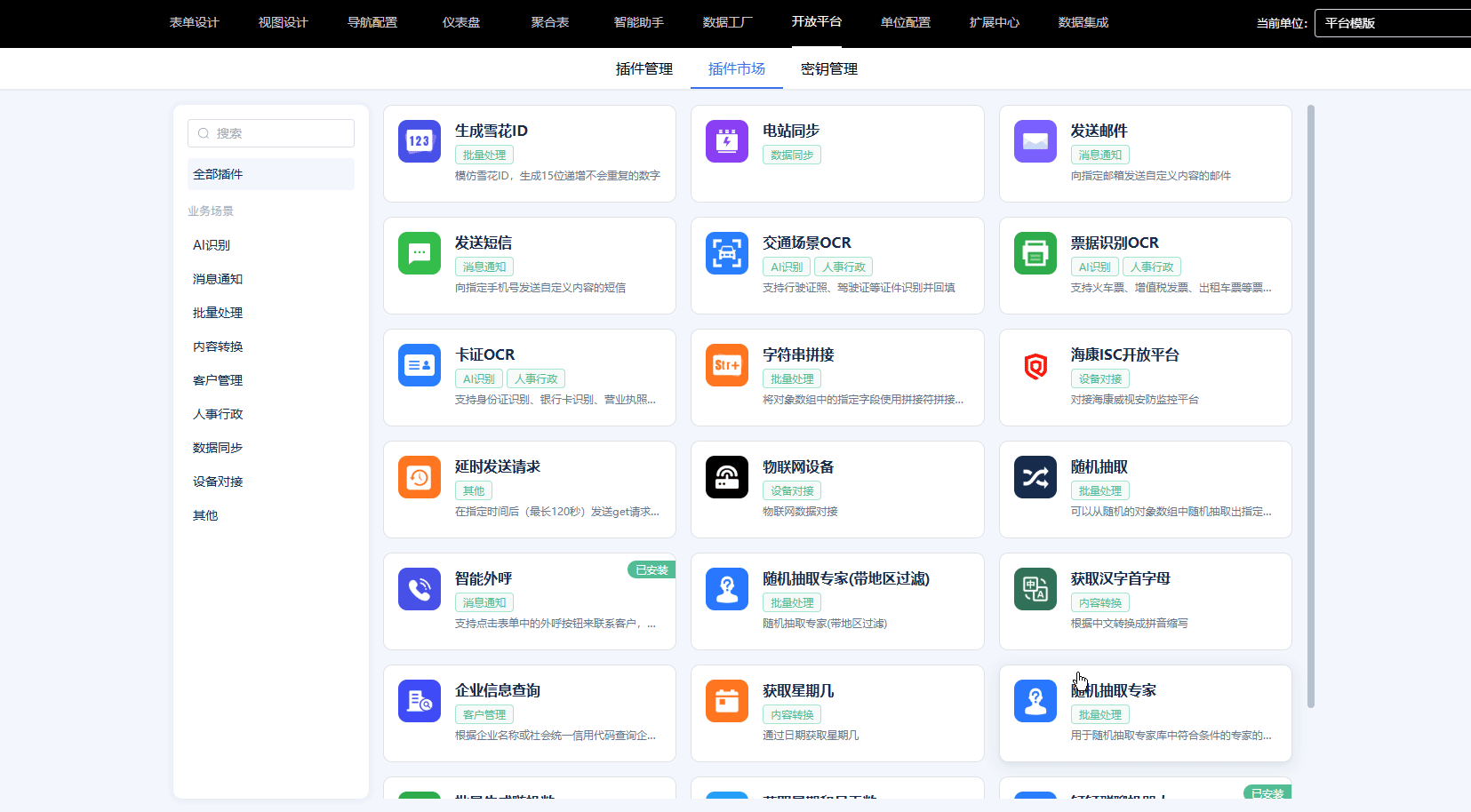1471x812 pixels.
Task: Switch to the 插件管理 tab
Action: (644, 69)
